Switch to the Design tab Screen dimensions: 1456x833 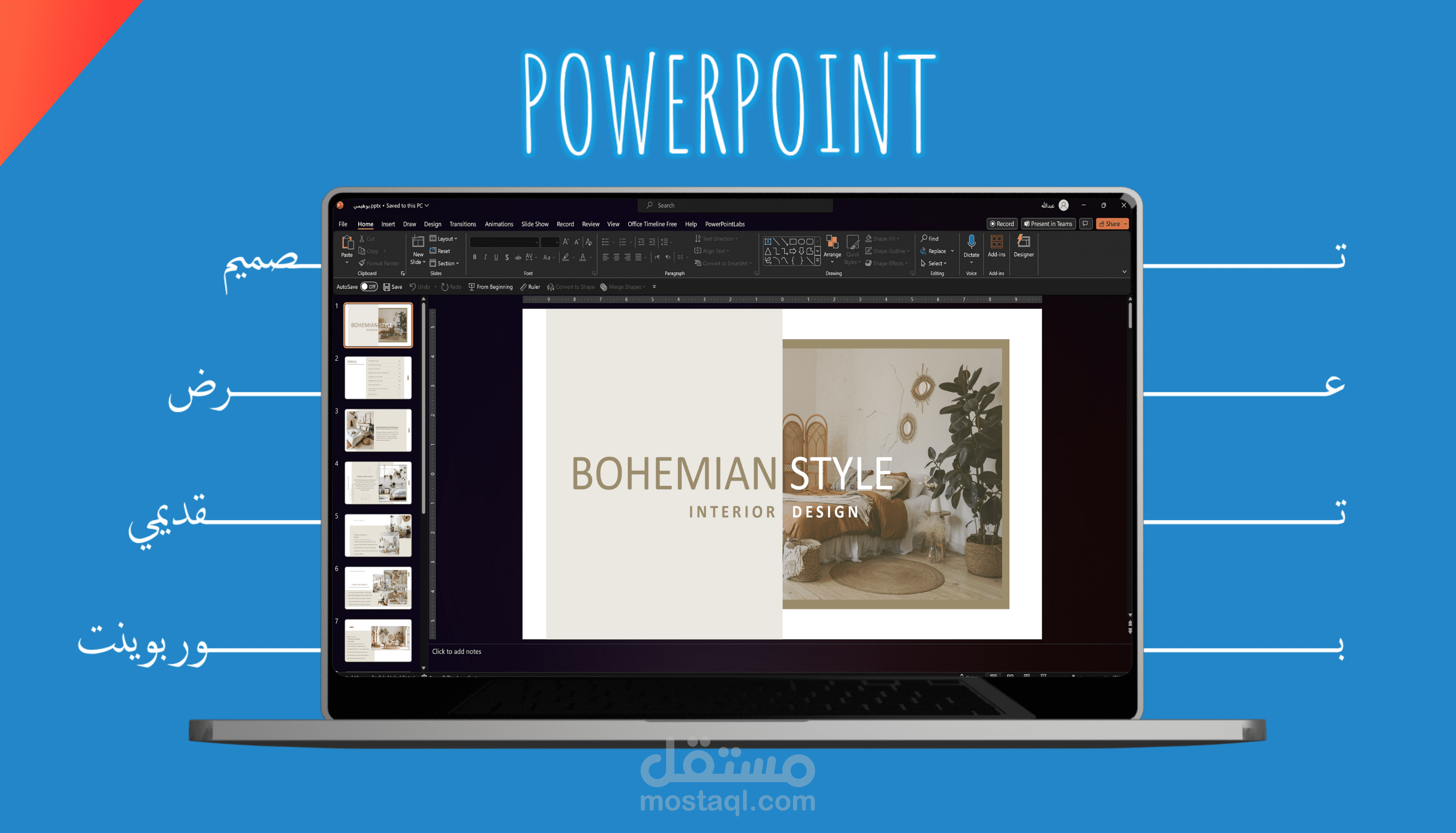[x=433, y=224]
